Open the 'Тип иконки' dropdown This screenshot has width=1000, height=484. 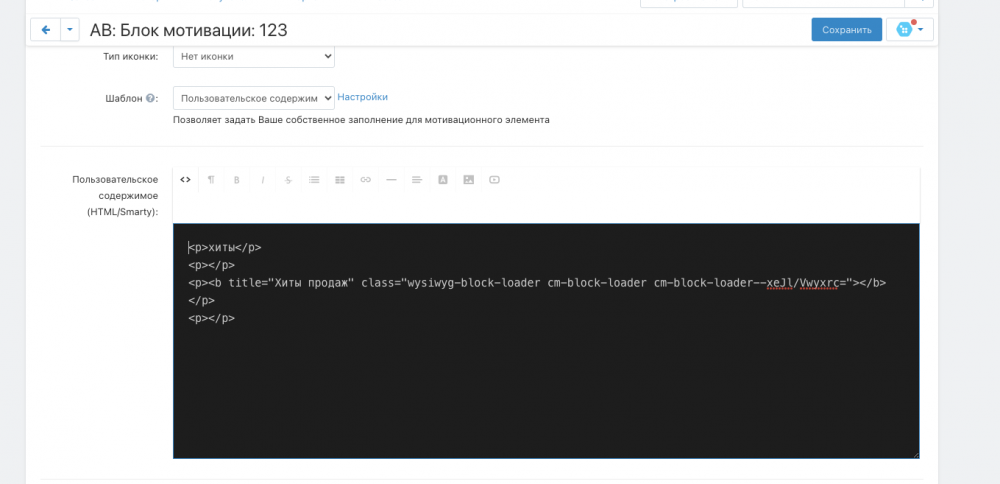254,57
